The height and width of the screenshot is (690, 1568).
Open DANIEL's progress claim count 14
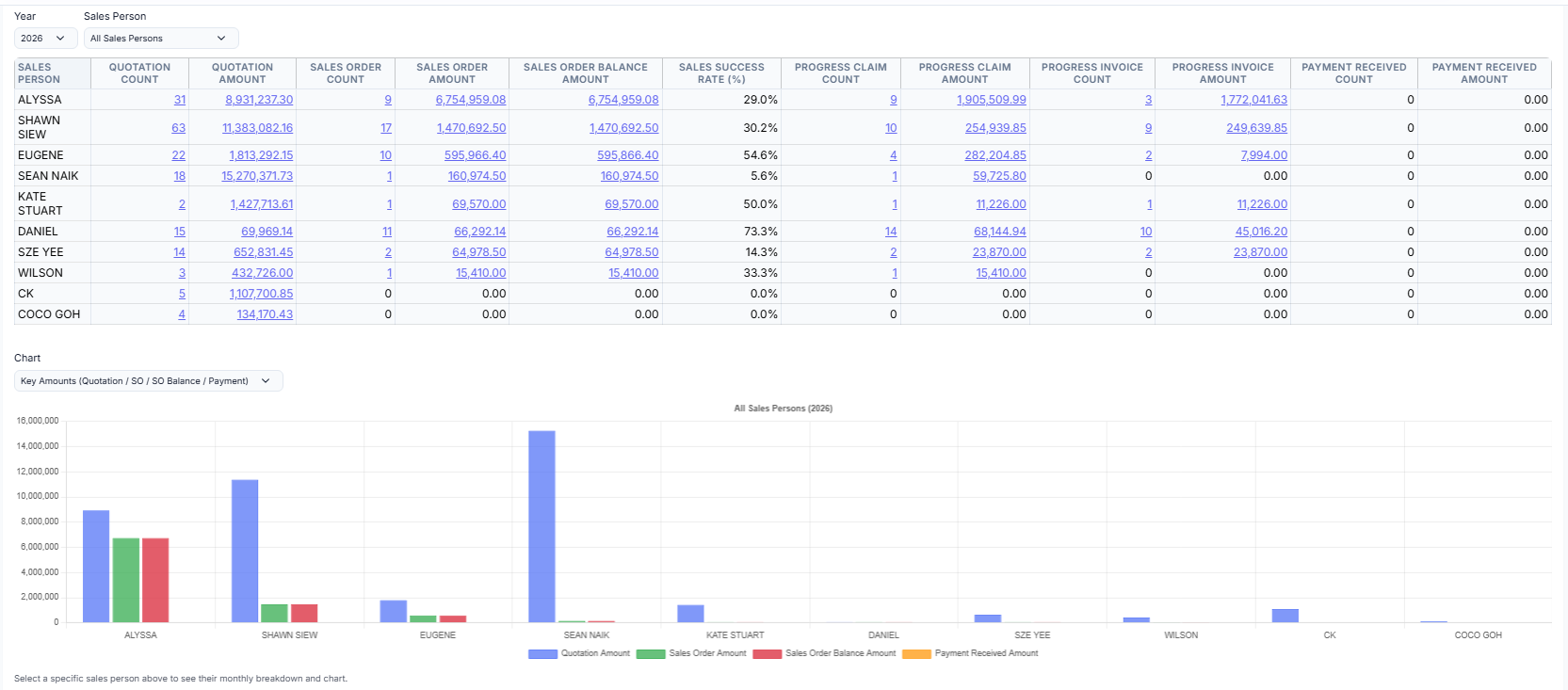(891, 232)
